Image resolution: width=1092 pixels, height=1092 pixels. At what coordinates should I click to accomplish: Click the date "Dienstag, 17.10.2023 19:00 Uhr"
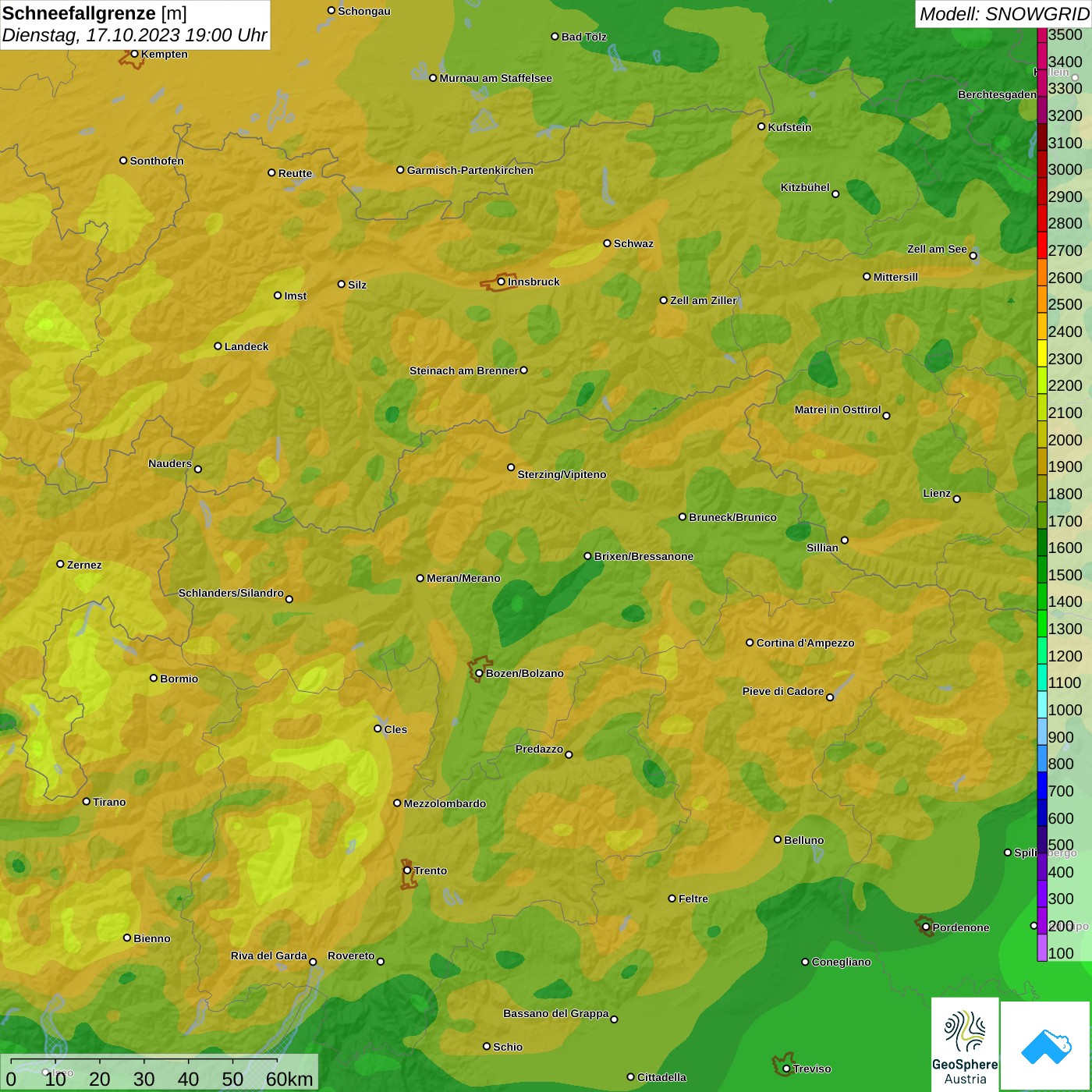point(135,35)
